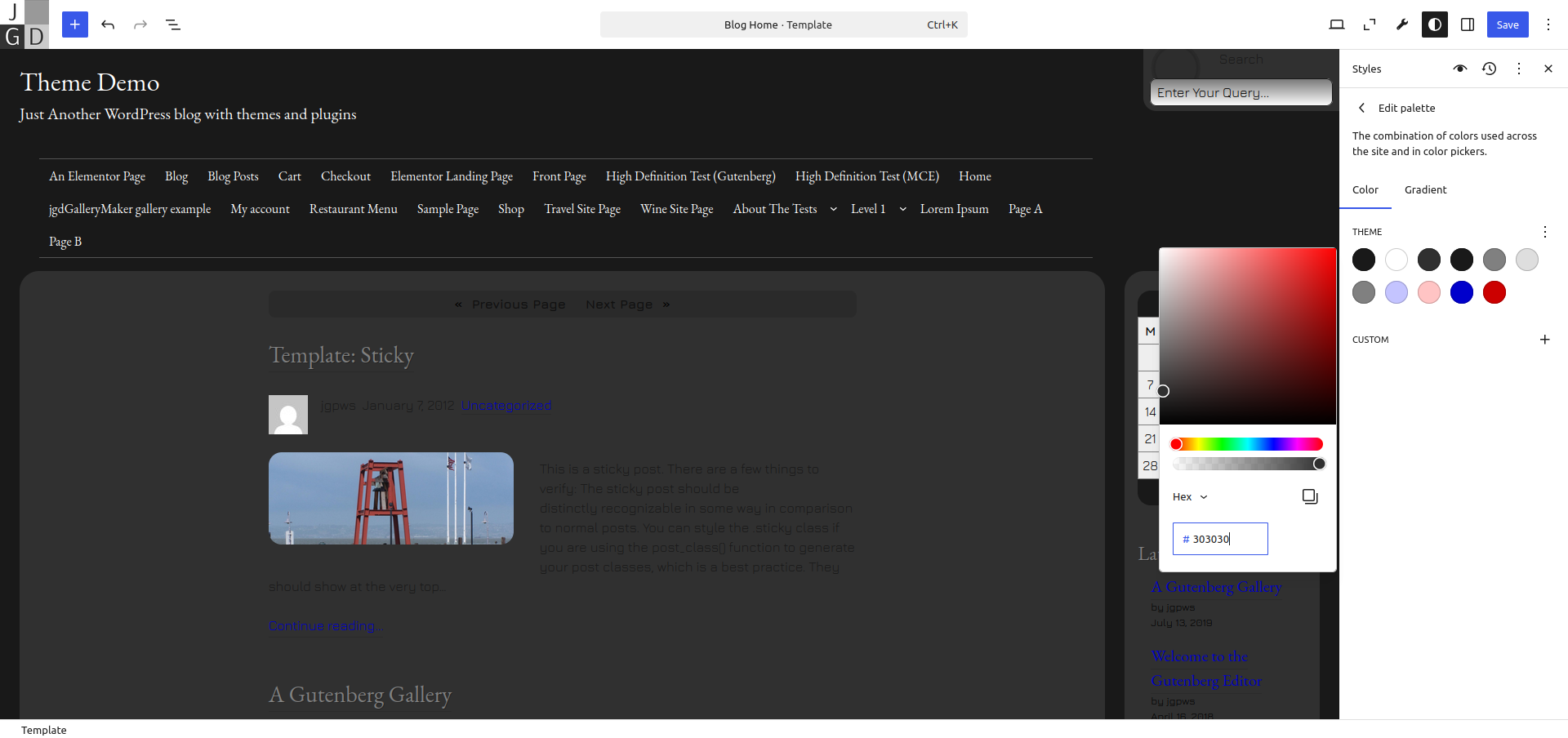Copy the hex color value
This screenshot has width=1568, height=738.
1310,496
